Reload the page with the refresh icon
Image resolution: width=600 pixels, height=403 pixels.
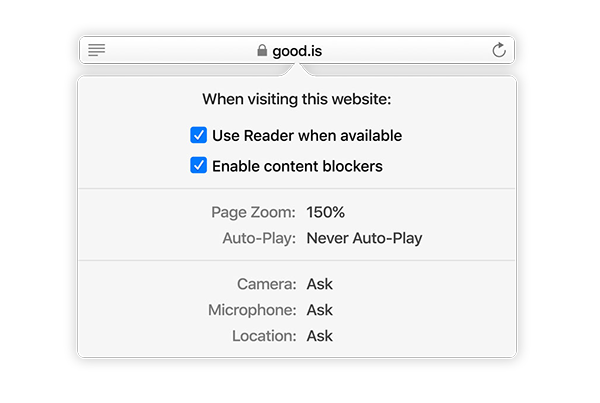coord(499,51)
